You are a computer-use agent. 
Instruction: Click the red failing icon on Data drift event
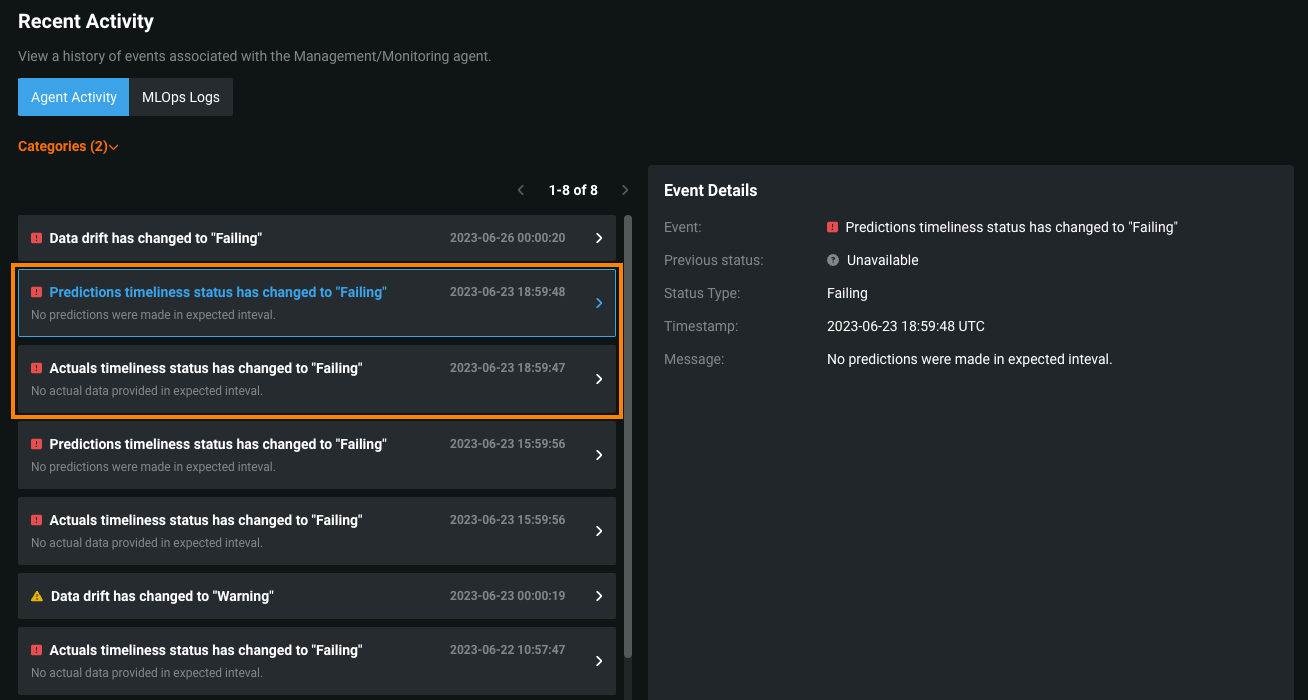pyautogui.click(x=36, y=239)
